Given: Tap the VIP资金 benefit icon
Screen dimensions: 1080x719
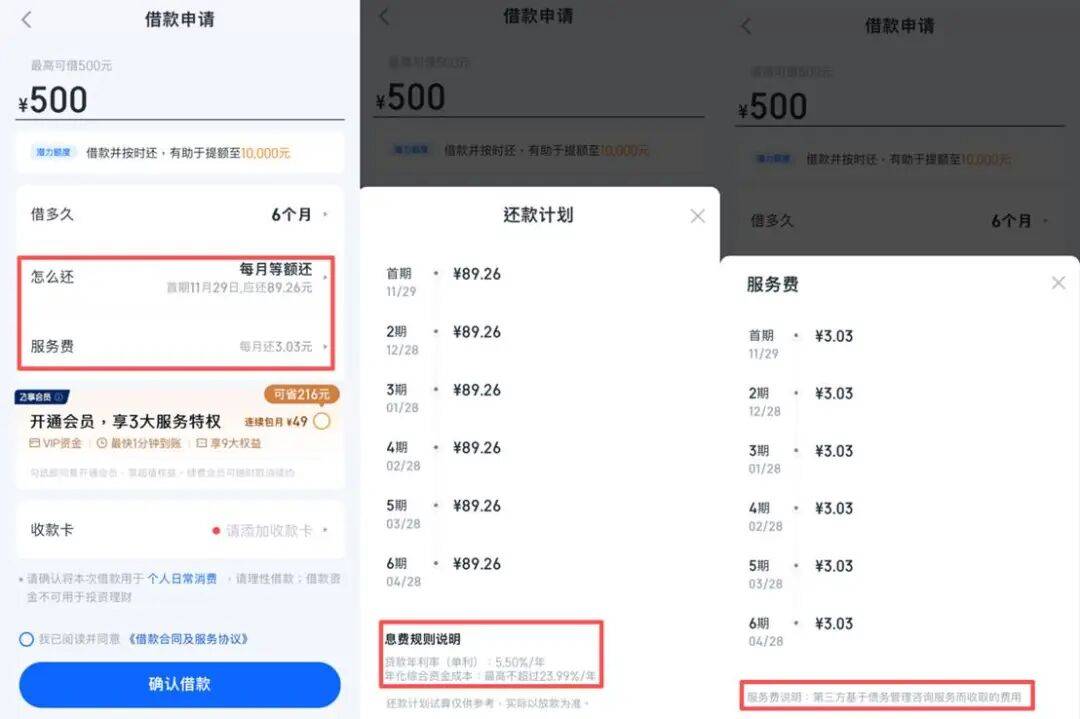Looking at the screenshot, I should coord(34,443).
